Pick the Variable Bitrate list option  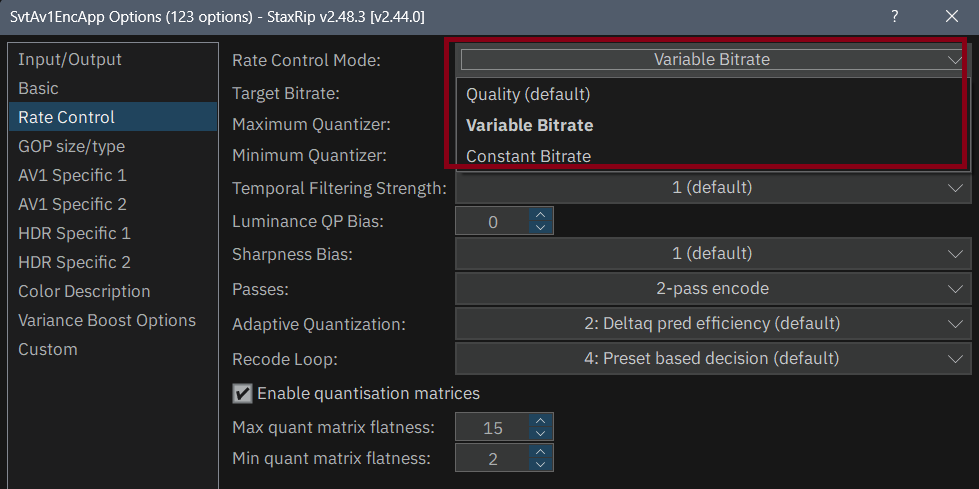pos(529,125)
